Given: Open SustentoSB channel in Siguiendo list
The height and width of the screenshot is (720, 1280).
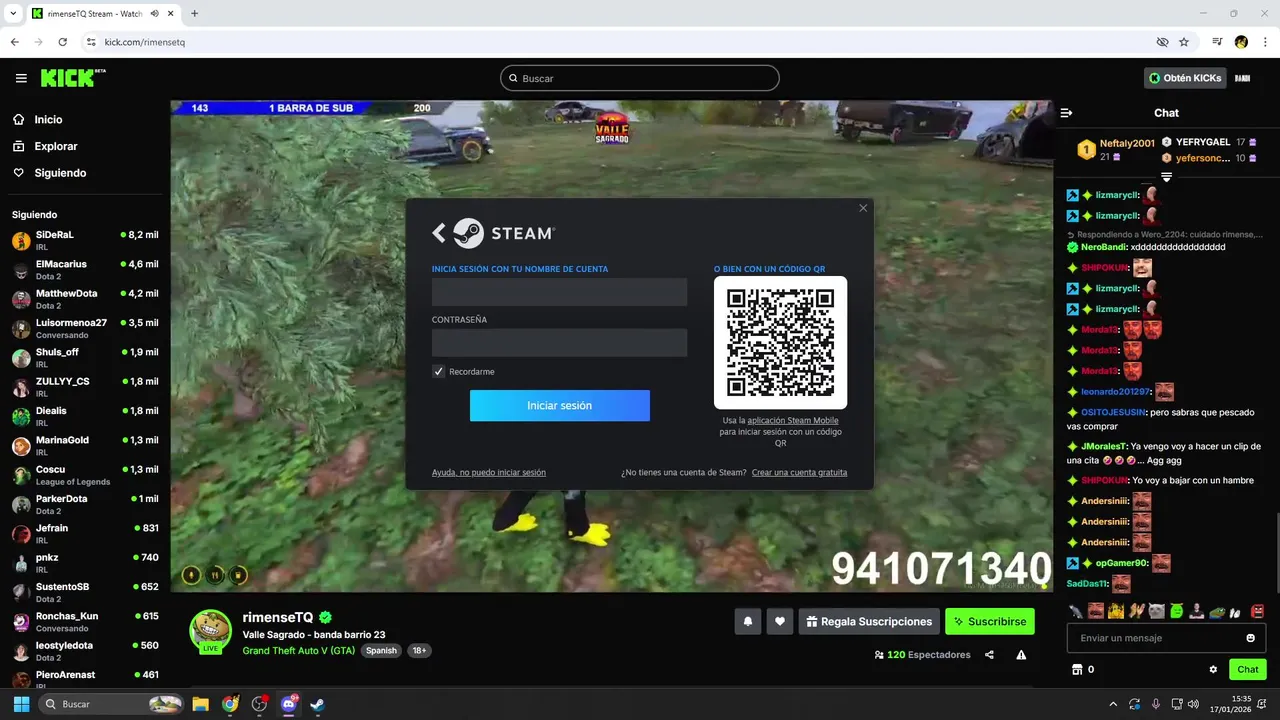Looking at the screenshot, I should click(85, 592).
